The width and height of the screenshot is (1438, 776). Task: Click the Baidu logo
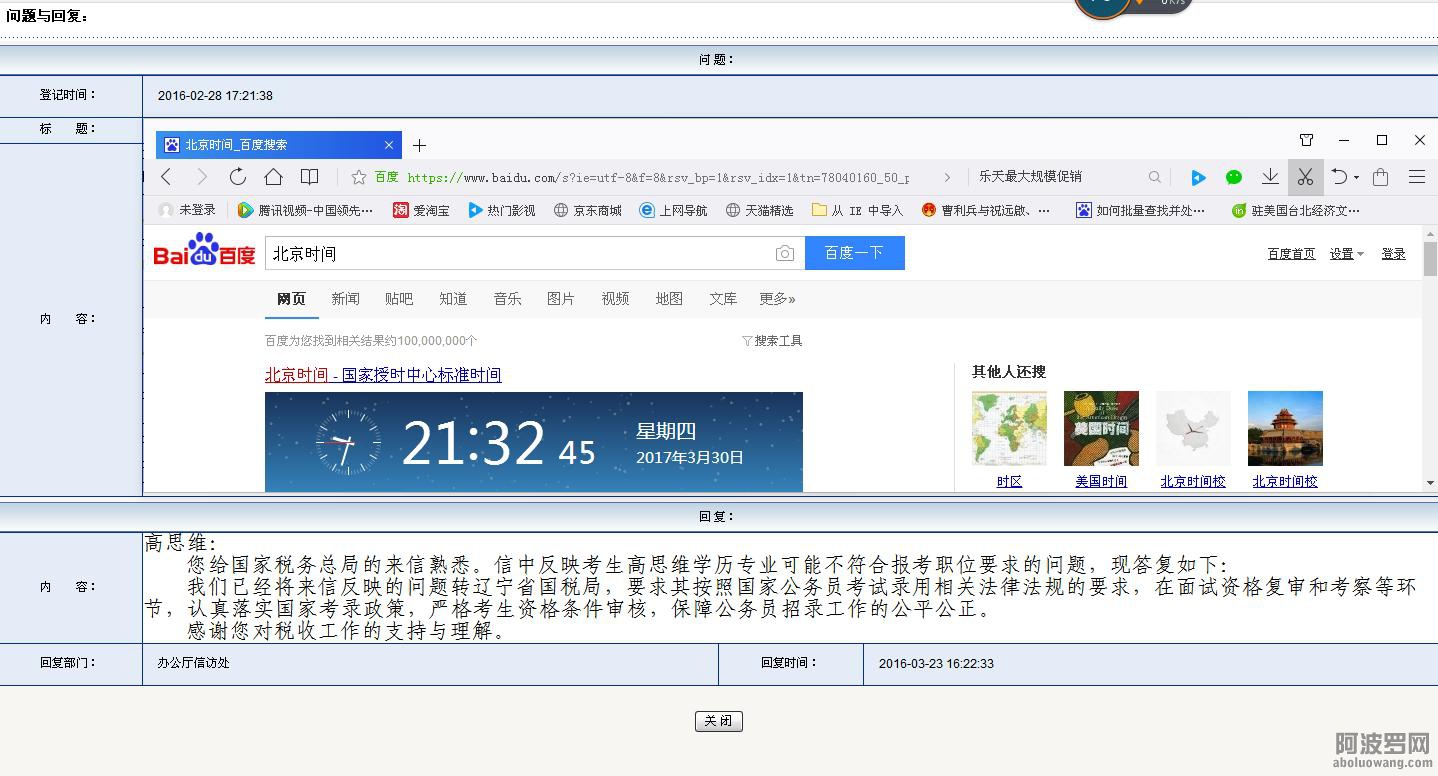(204, 250)
